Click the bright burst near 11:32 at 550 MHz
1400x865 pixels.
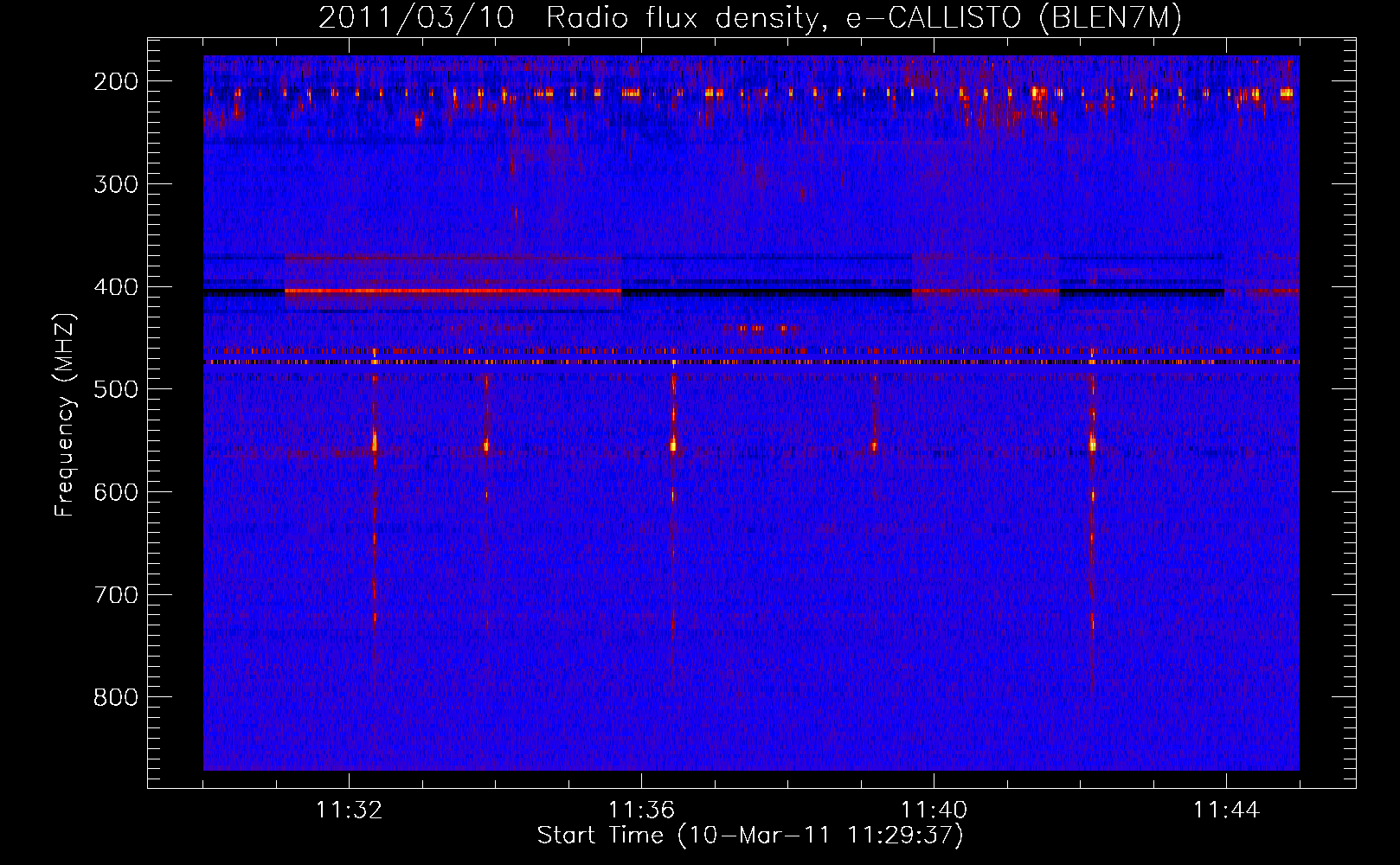(375, 441)
